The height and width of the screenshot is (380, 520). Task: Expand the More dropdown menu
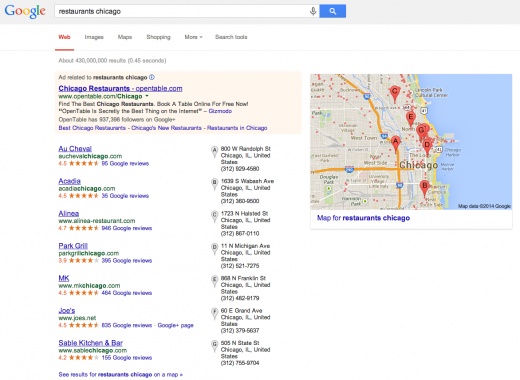[193, 37]
